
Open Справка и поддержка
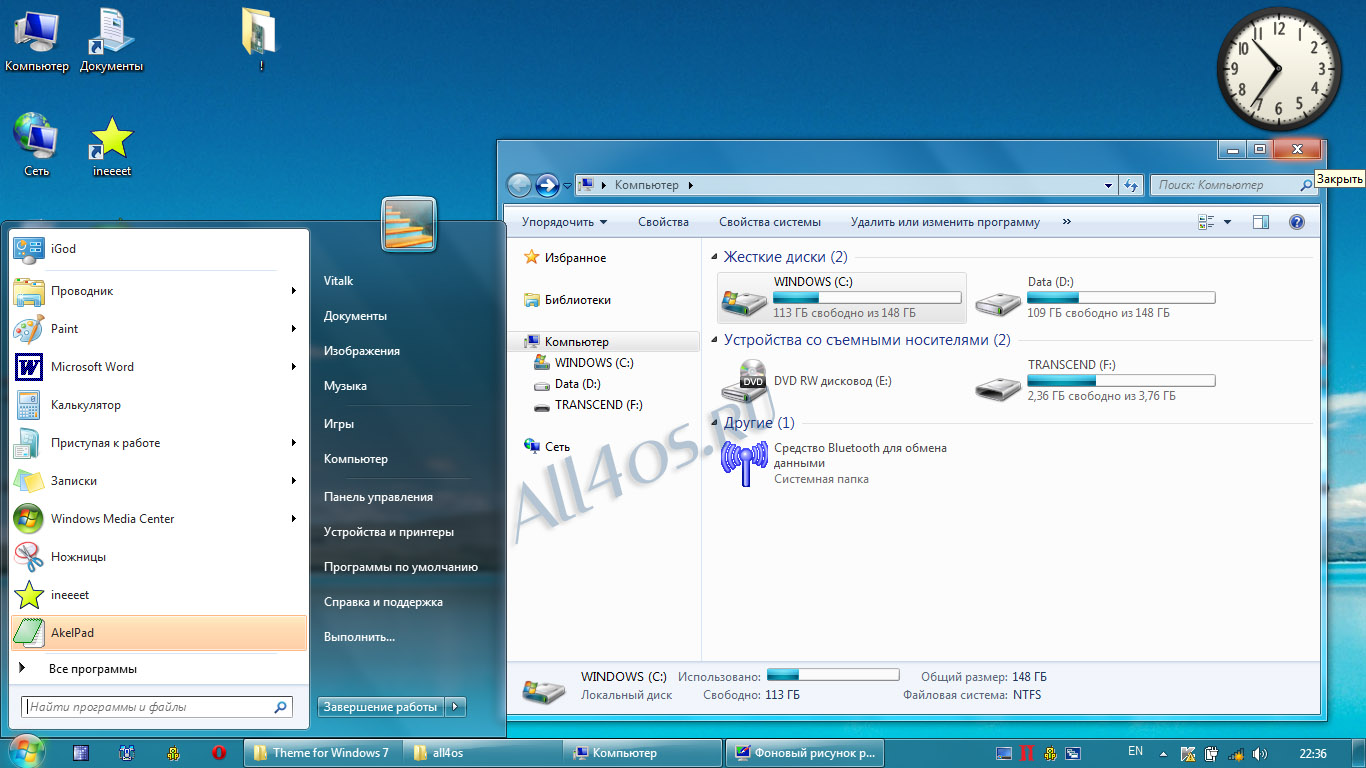coord(383,602)
